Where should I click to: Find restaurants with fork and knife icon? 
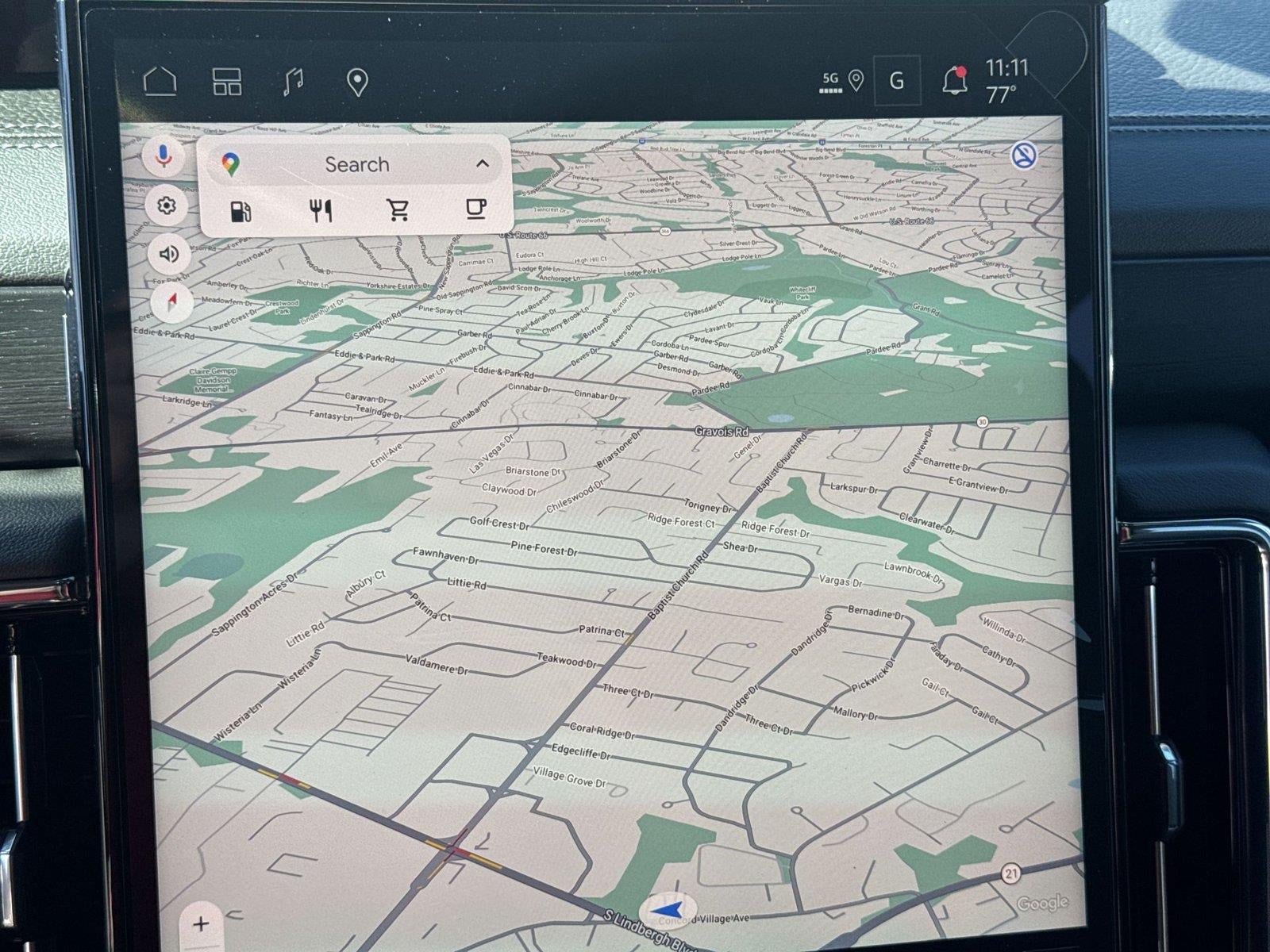coord(321,210)
